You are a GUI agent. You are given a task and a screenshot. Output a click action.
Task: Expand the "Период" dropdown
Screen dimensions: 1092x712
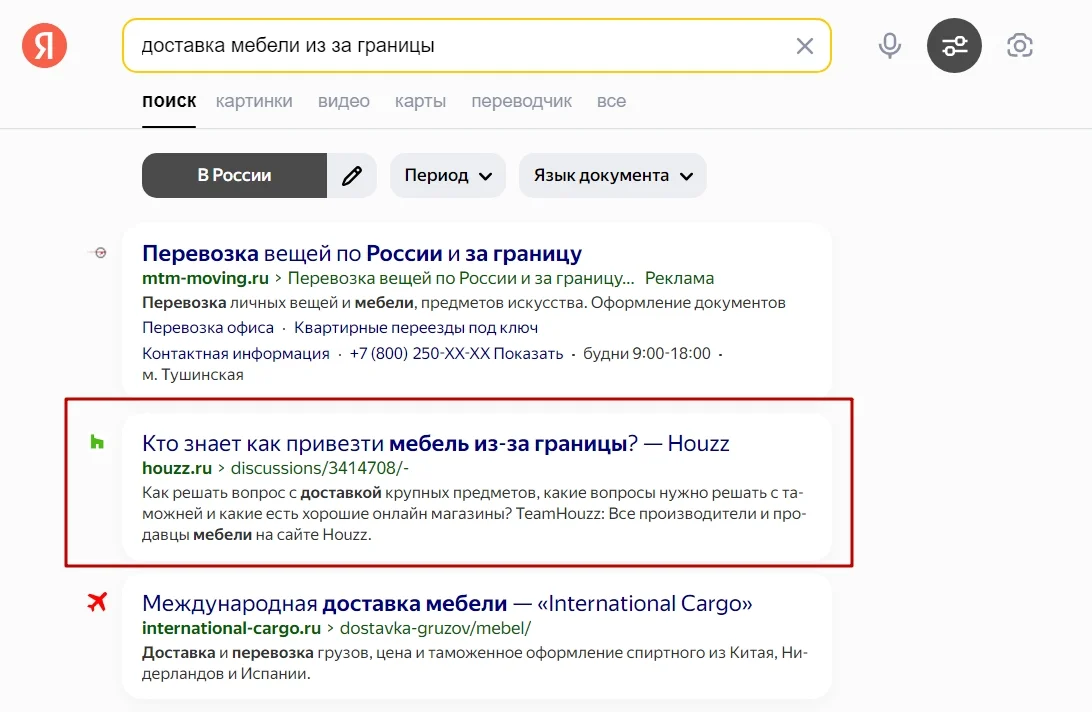[x=448, y=176]
